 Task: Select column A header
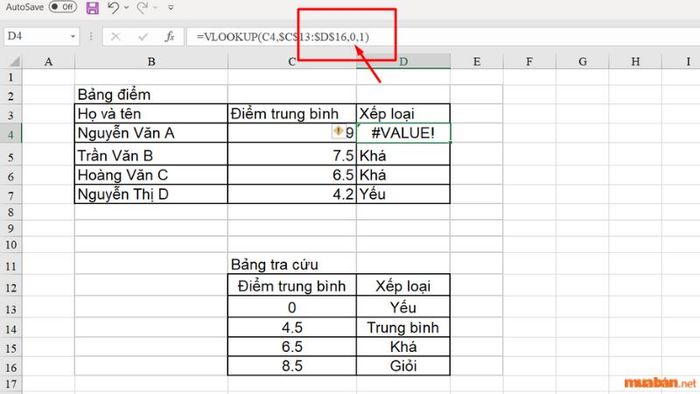coord(48,62)
